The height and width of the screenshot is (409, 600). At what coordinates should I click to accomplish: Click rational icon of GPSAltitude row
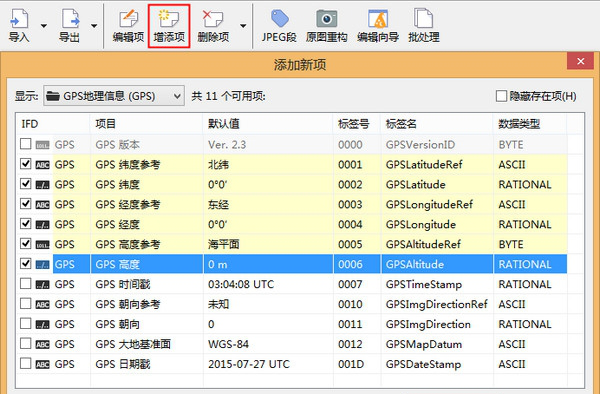point(42,264)
